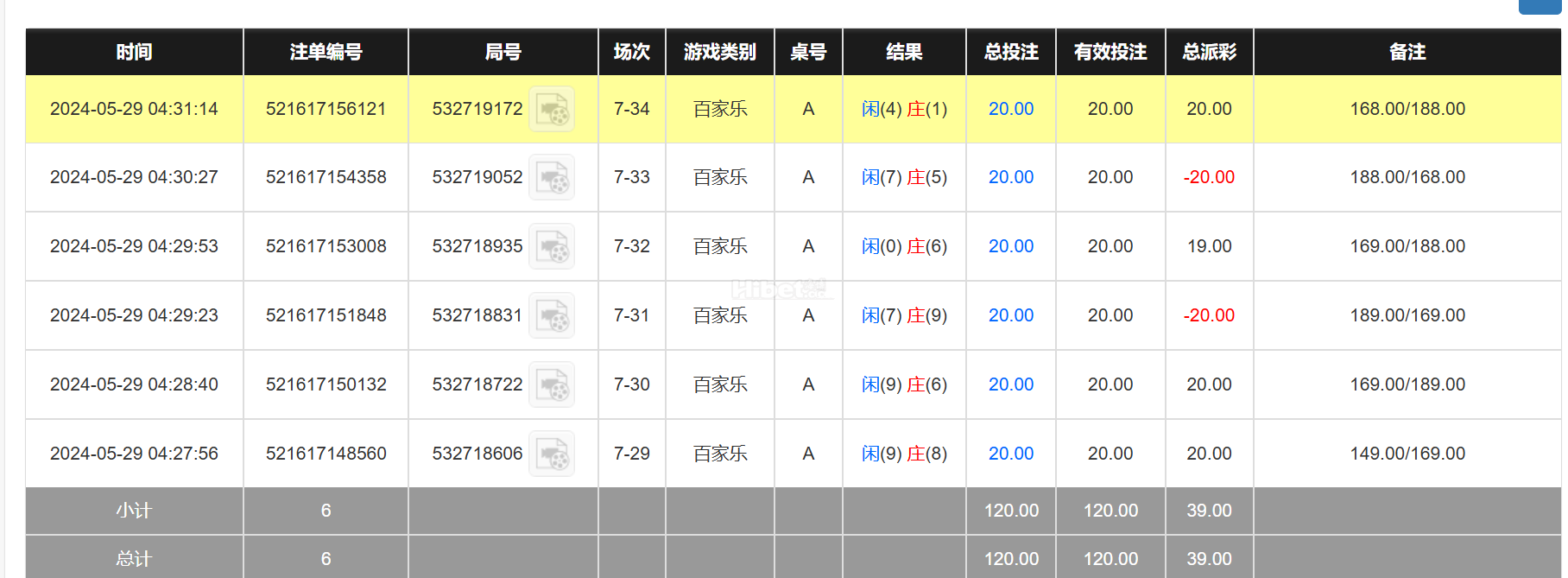Select remark 168.00/188.00
The image size is (1568, 578).
[x=1407, y=109]
